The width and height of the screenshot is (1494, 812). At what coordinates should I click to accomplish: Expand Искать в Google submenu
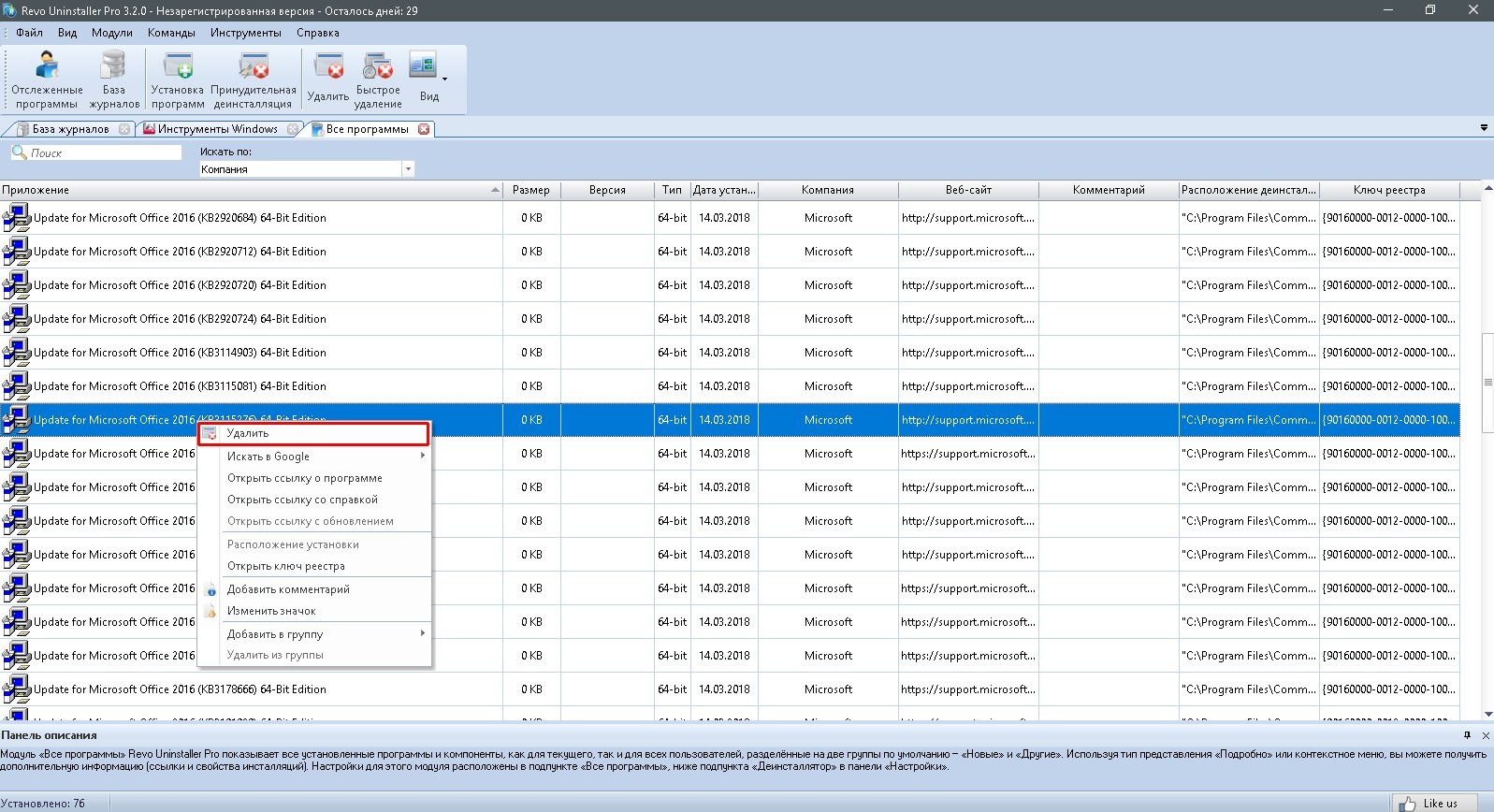(x=313, y=457)
